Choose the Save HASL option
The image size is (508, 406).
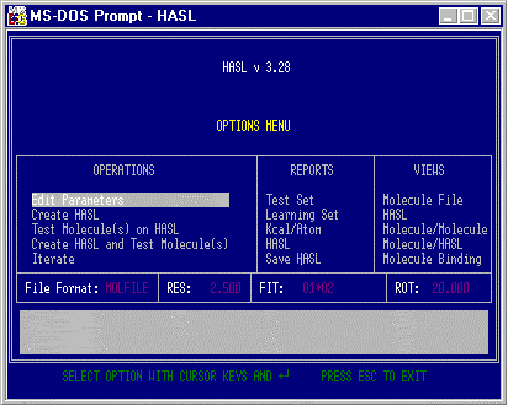(x=293, y=259)
